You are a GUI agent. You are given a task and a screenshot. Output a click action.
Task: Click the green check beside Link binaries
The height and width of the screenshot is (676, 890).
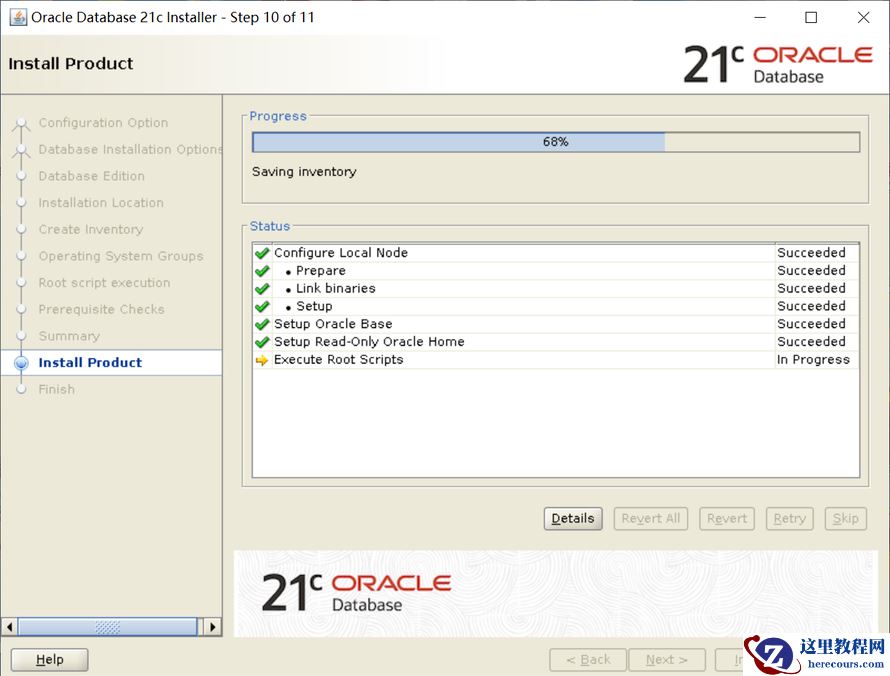(x=262, y=289)
